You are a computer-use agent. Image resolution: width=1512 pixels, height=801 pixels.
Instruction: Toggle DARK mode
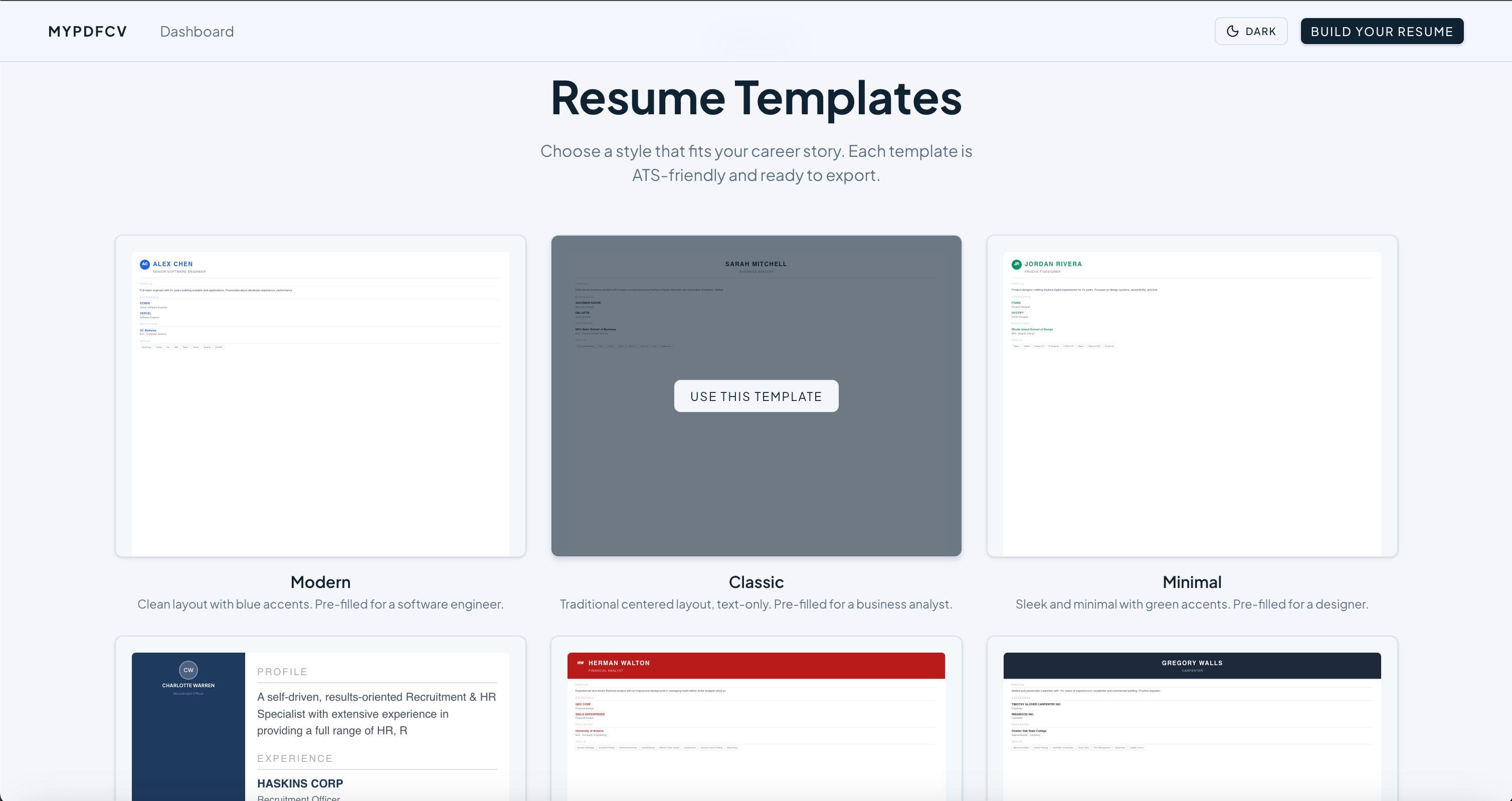tap(1251, 31)
